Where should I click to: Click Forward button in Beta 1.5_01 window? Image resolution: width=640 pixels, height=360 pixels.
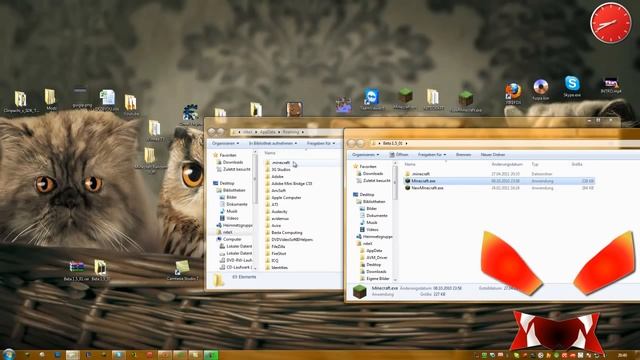pyautogui.click(x=361, y=143)
